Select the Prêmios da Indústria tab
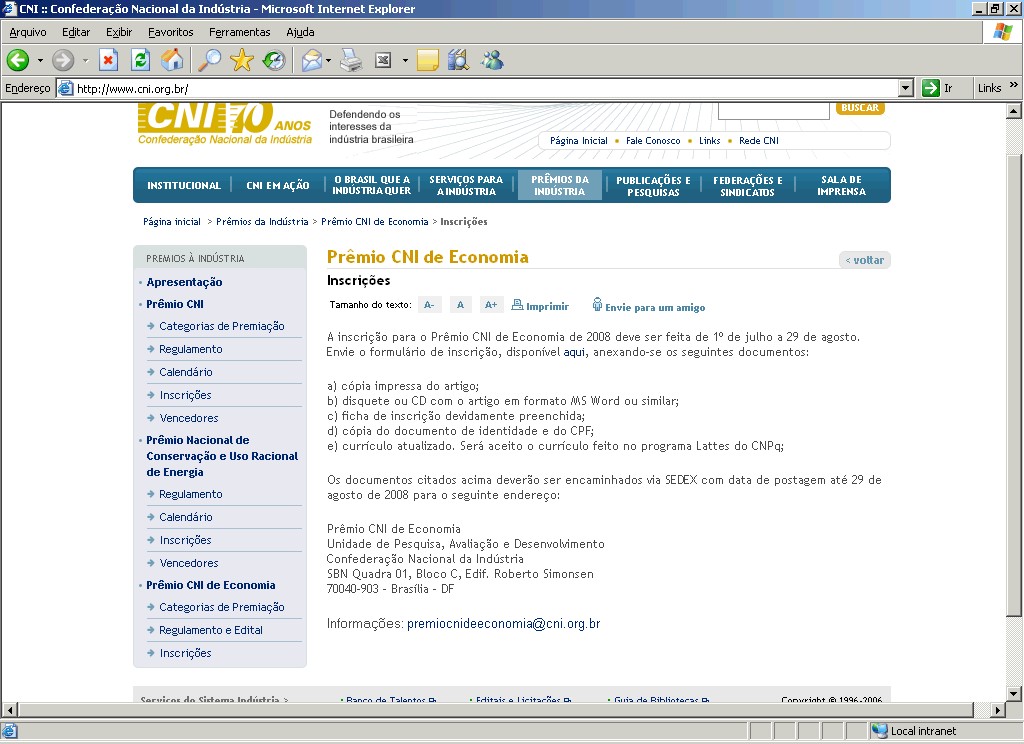The width and height of the screenshot is (1024, 744). 560,186
